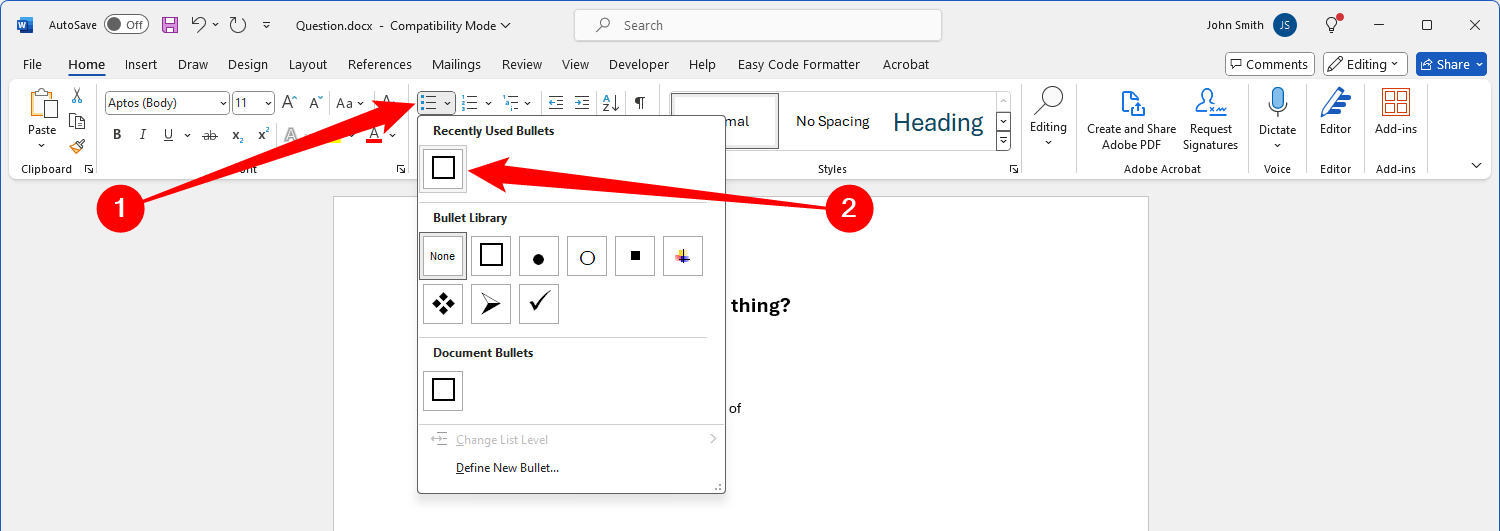
Task: Toggle Italic formatting
Action: [x=143, y=135]
